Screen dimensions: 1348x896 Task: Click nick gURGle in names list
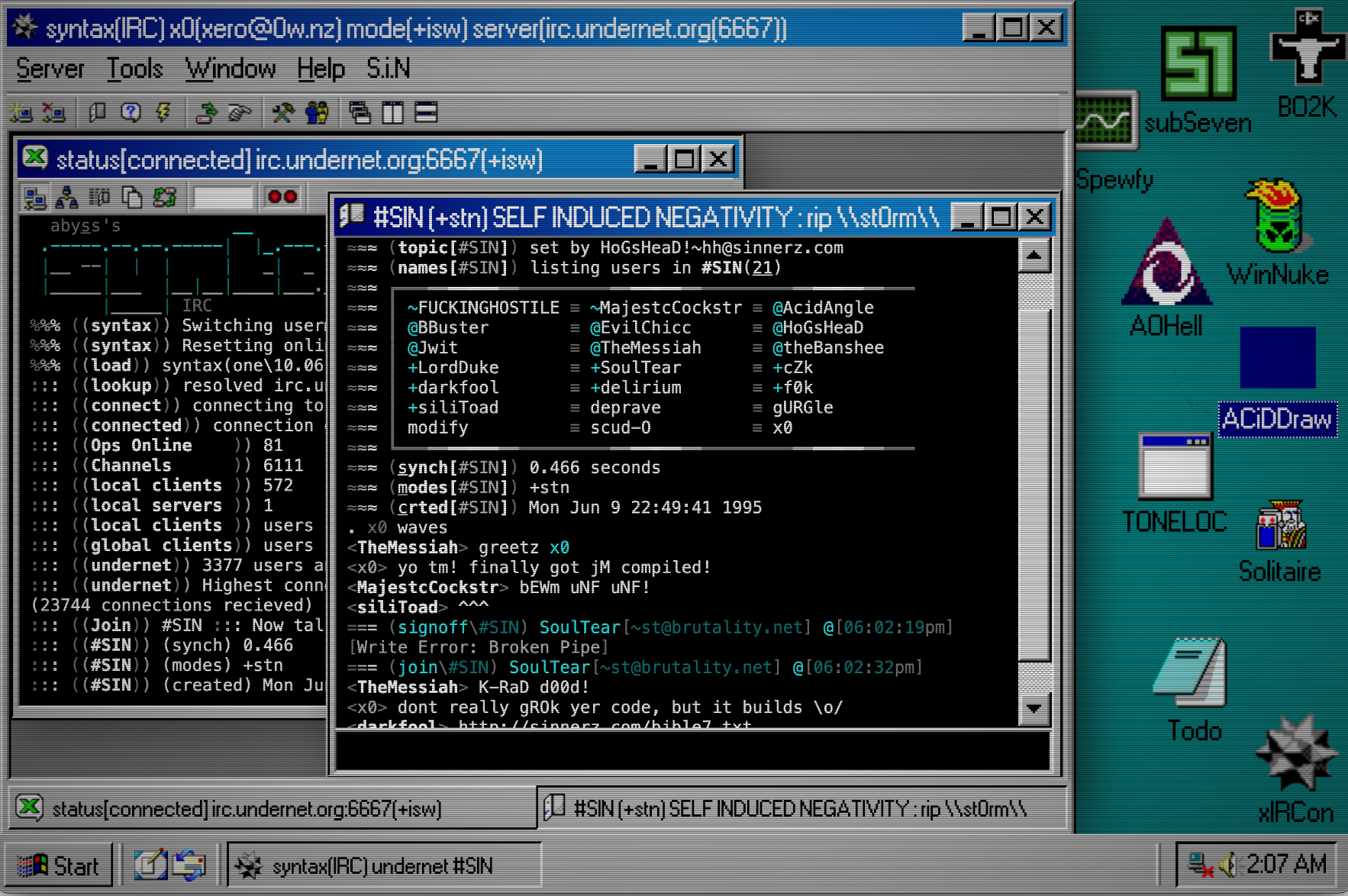coord(802,408)
